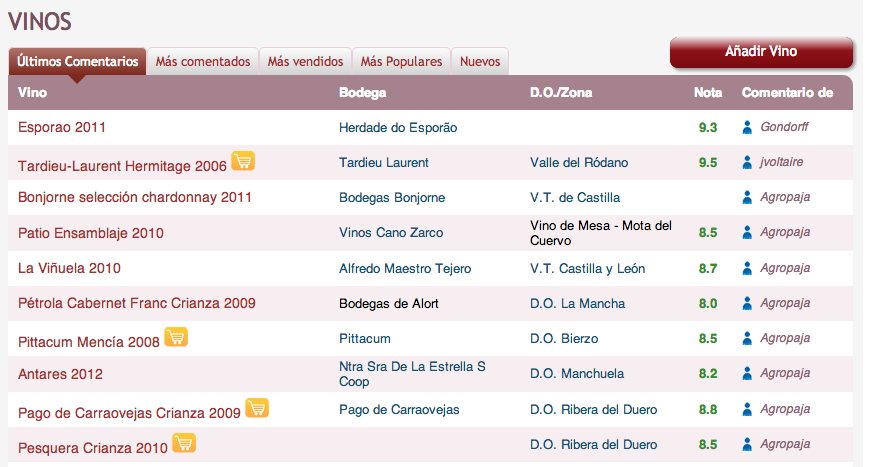Open Tardieu Laurent bodega link
Image resolution: width=870 pixels, height=467 pixels.
click(383, 163)
